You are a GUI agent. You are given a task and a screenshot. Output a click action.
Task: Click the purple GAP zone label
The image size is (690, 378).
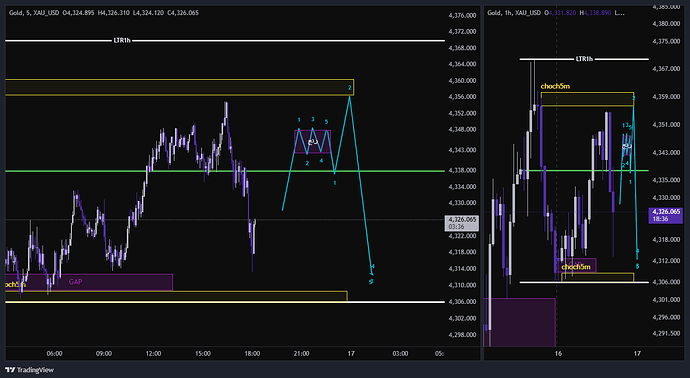pyautogui.click(x=75, y=282)
